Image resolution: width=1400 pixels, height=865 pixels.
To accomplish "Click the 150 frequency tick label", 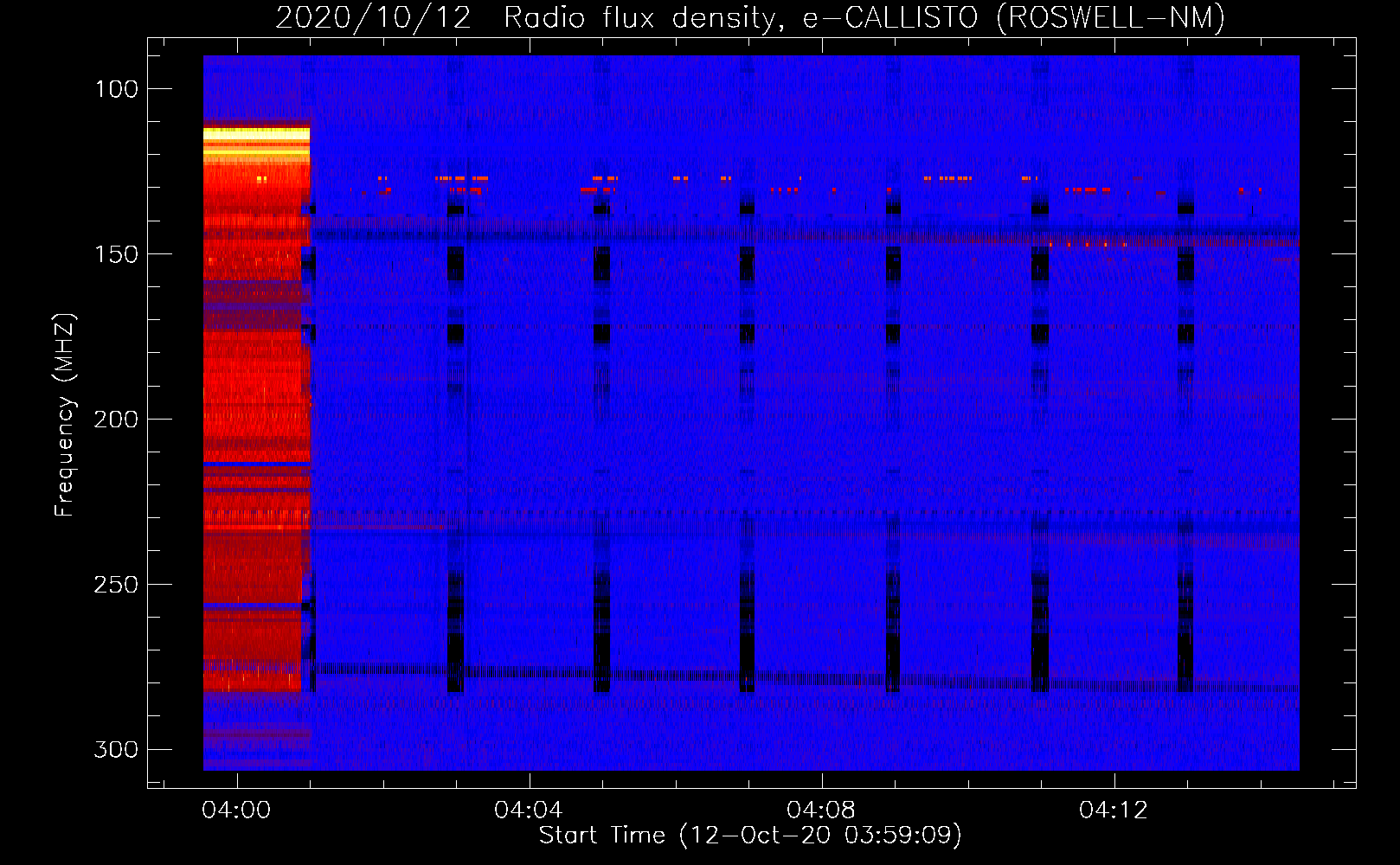I will 116,254.
